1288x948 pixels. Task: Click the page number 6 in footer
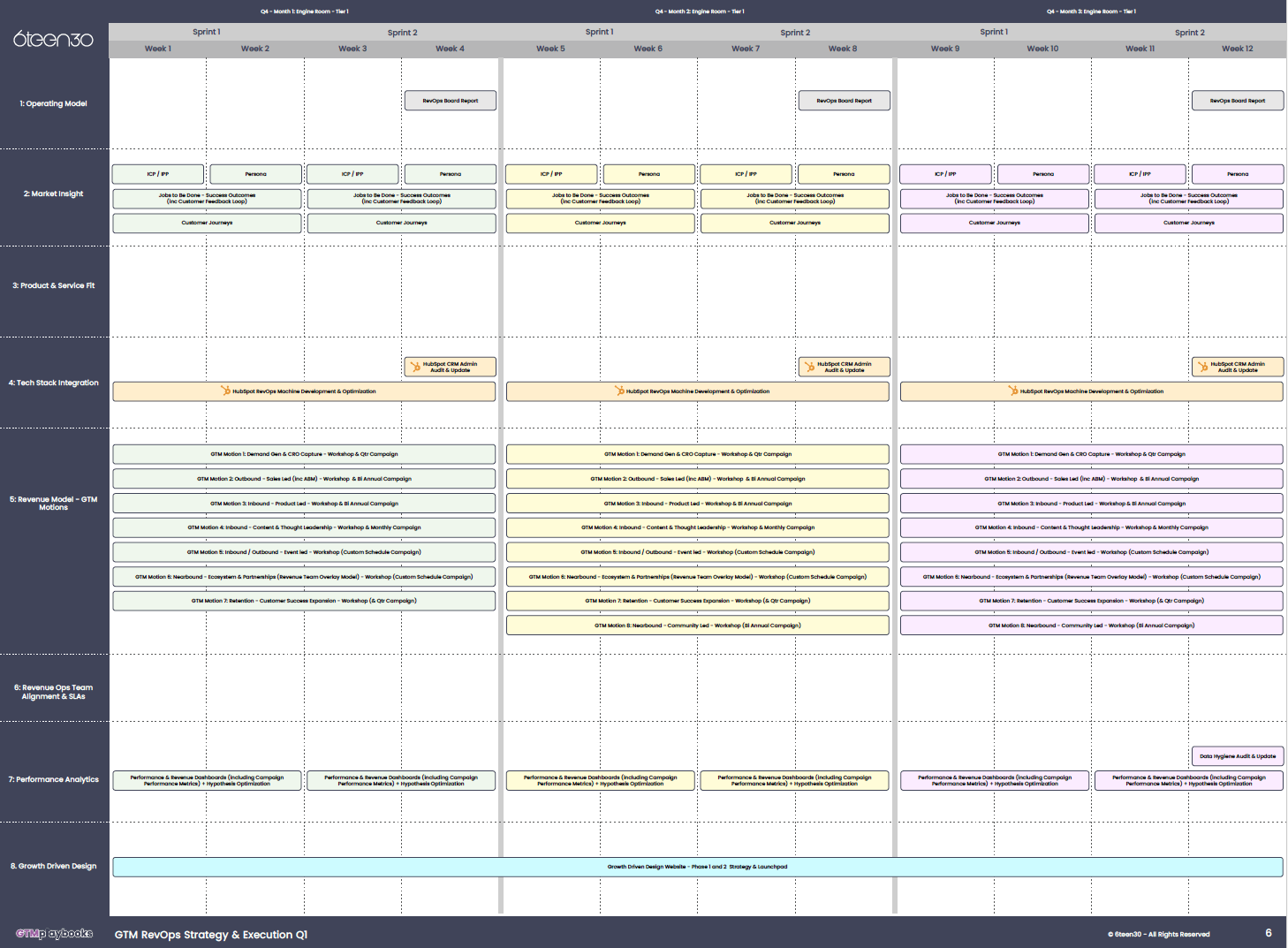click(x=1269, y=933)
